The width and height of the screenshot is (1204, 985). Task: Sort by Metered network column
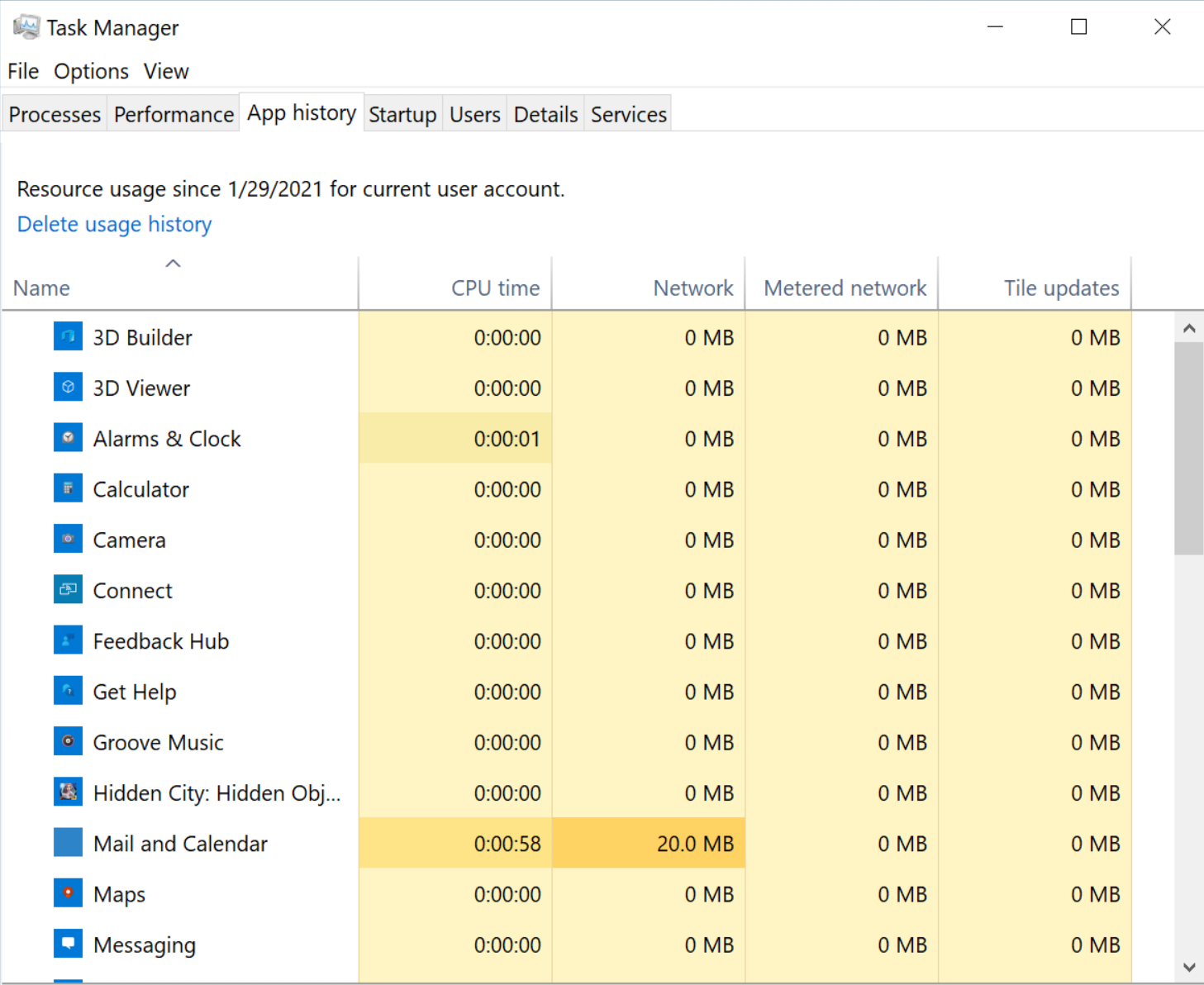pos(842,283)
